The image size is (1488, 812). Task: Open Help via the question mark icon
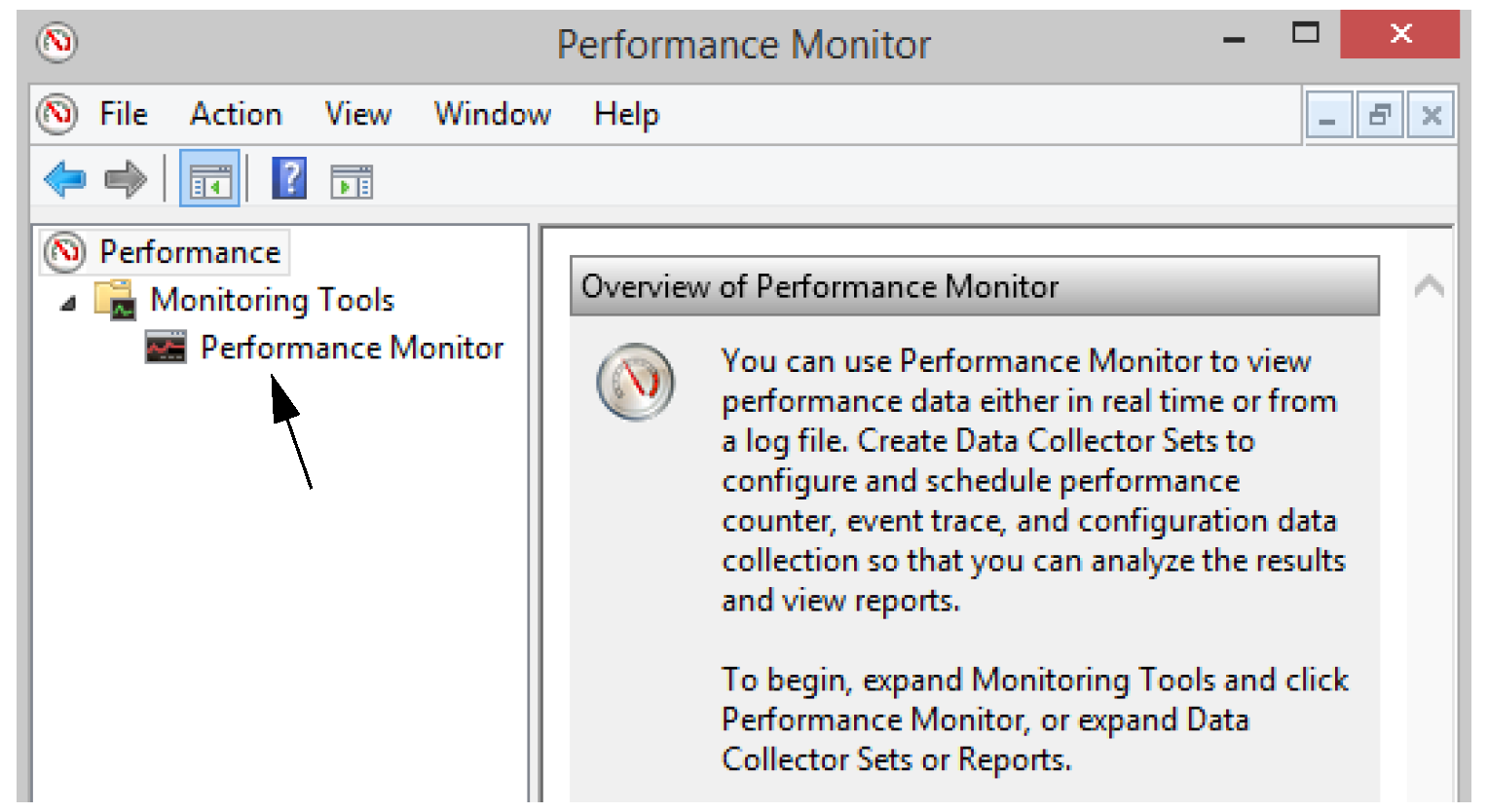[x=289, y=179]
